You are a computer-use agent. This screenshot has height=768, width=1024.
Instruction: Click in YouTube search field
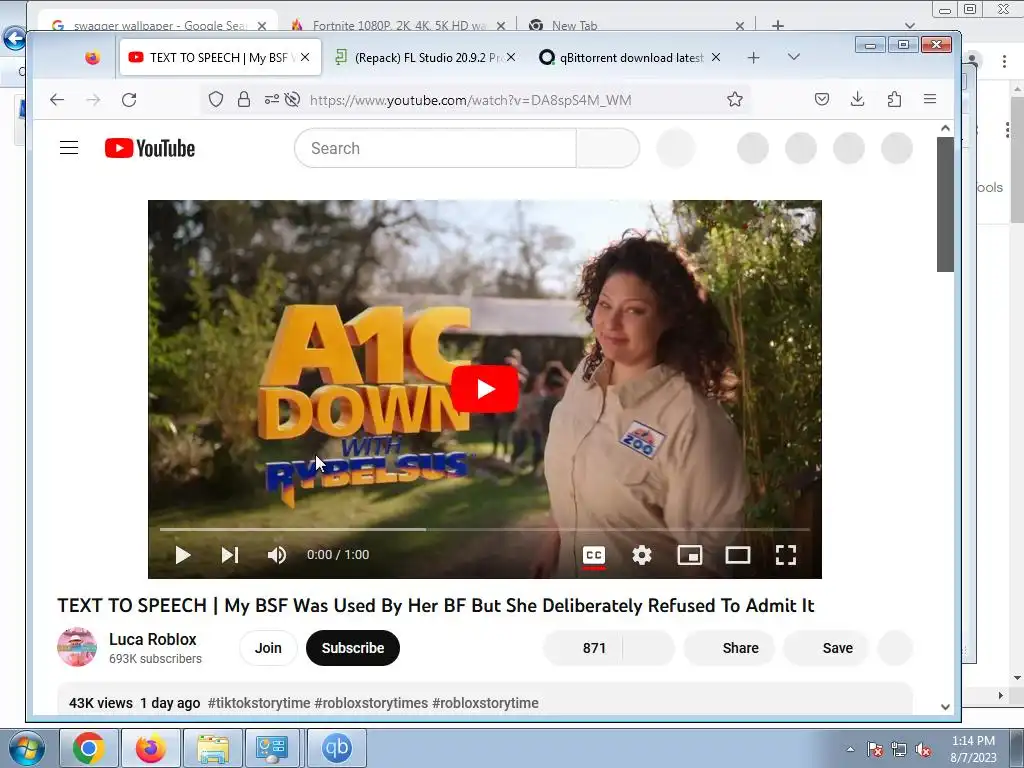(436, 148)
